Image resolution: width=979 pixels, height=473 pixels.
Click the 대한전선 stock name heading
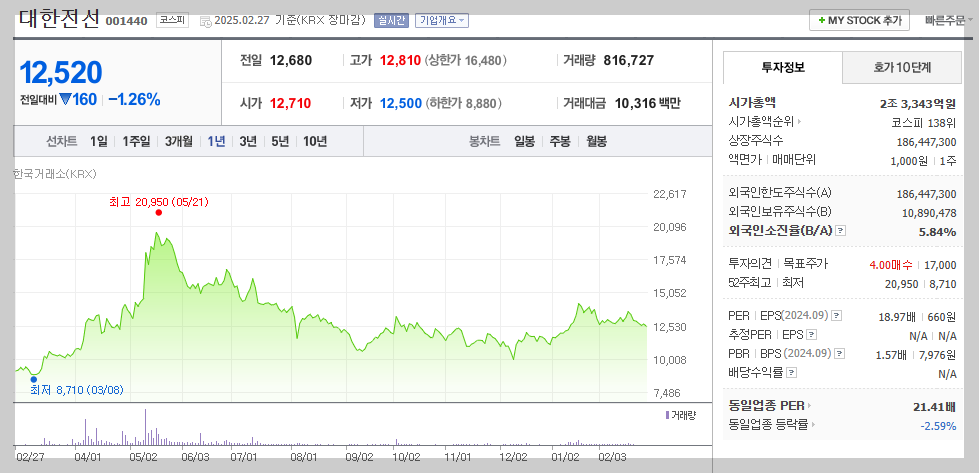tap(59, 18)
